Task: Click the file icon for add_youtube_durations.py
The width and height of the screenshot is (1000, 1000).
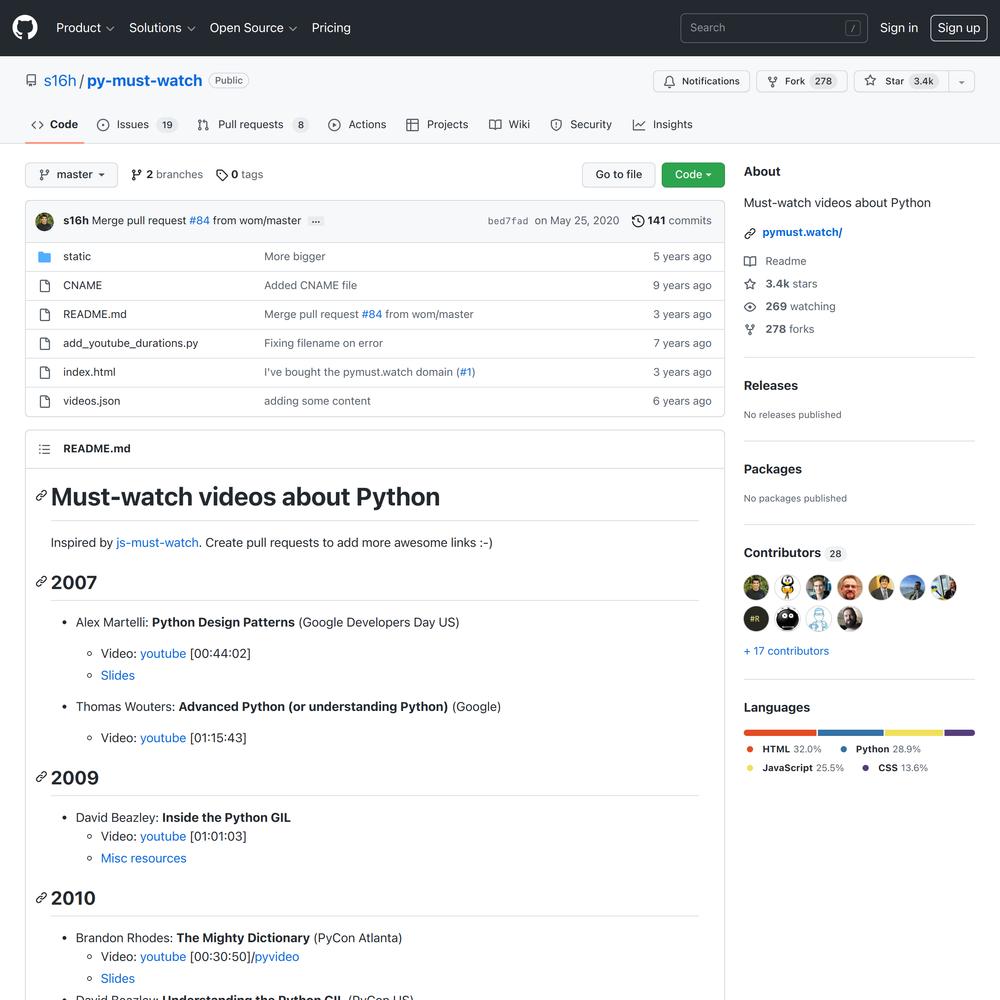Action: [45, 343]
